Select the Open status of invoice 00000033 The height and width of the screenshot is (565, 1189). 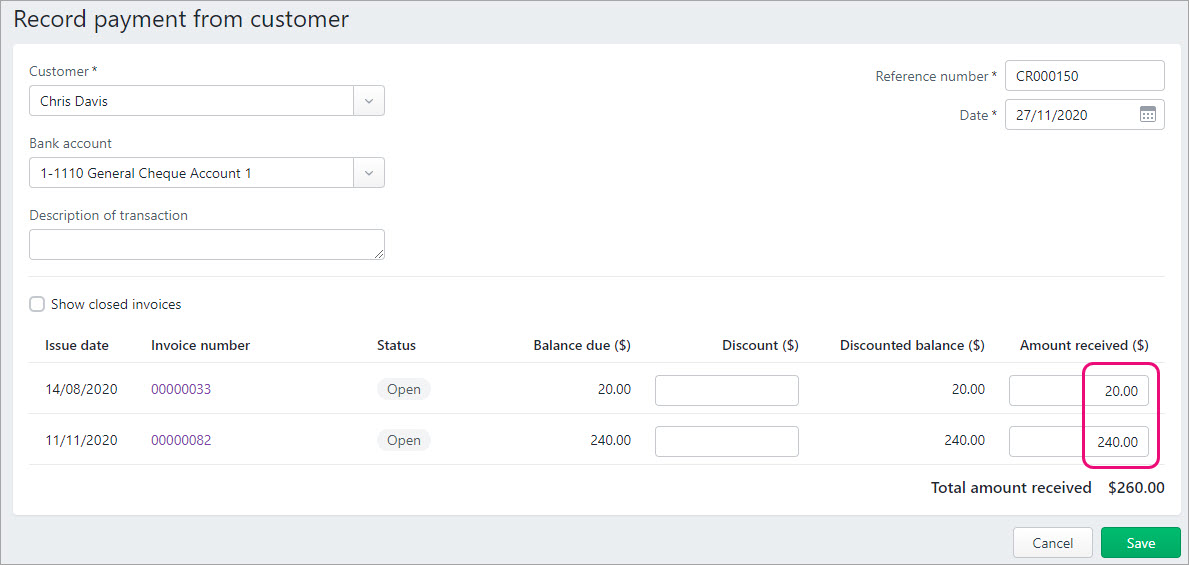[x=403, y=389]
